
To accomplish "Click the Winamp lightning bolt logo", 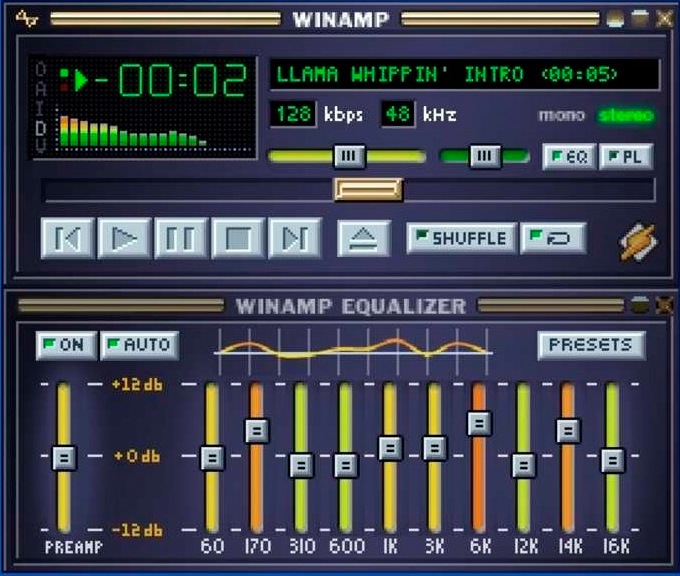I will [x=638, y=241].
